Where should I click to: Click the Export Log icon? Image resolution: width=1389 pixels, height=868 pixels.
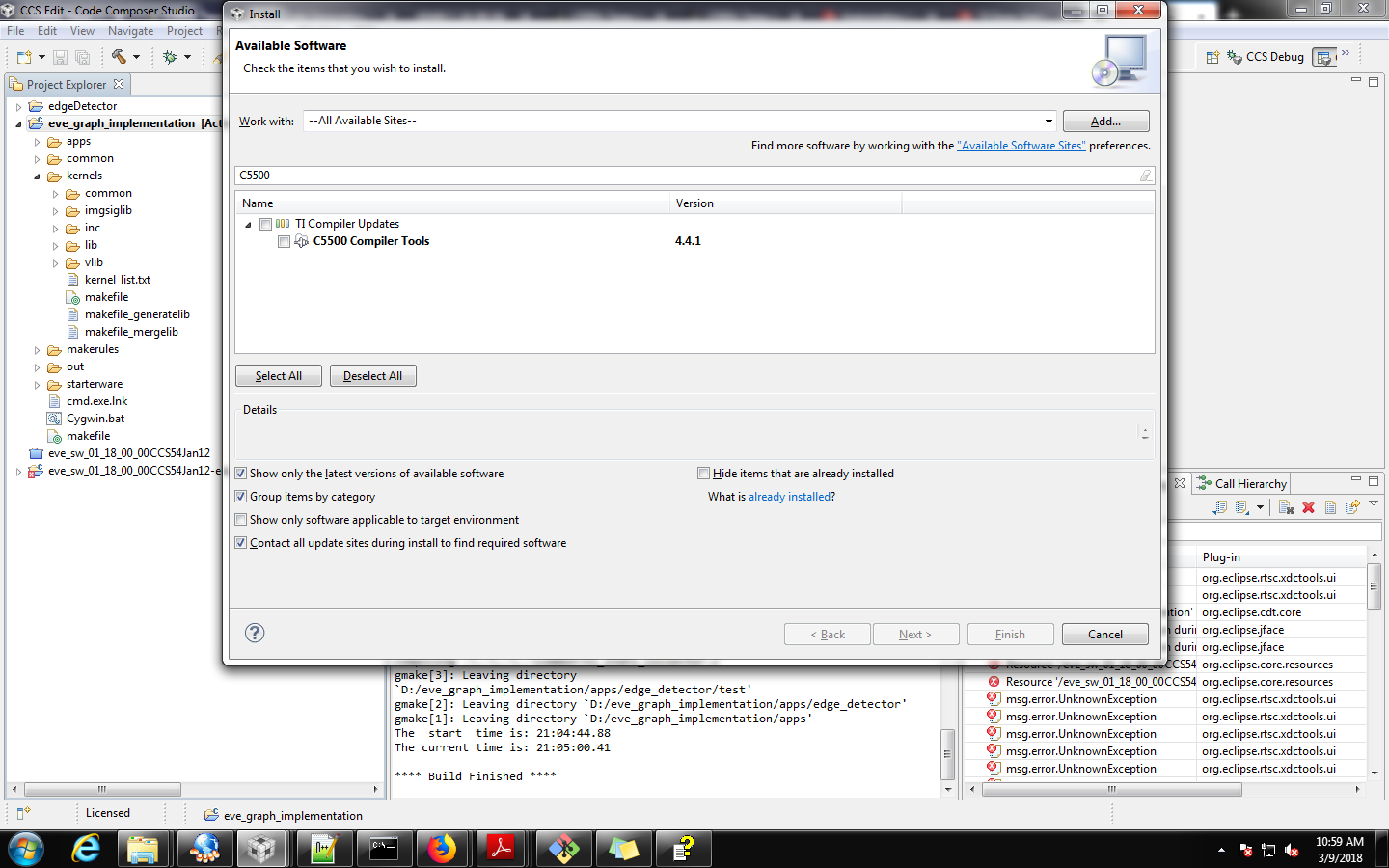[x=1220, y=507]
